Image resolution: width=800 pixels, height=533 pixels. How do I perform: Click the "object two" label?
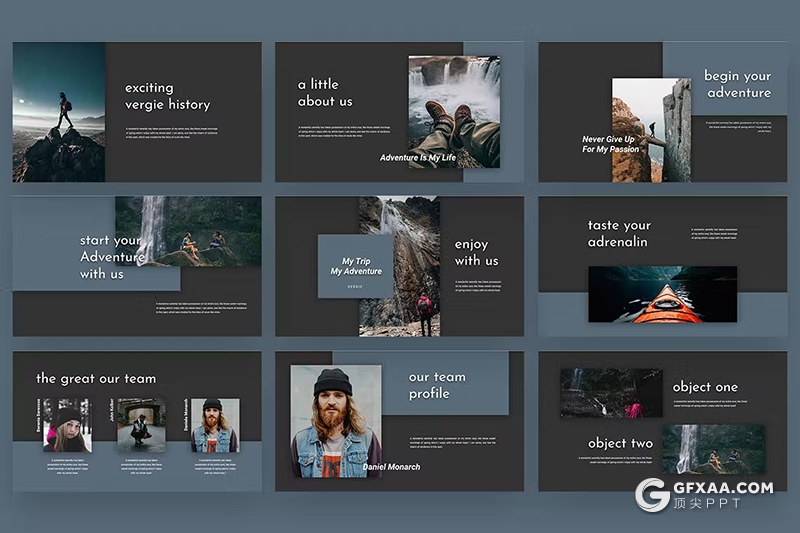point(620,443)
